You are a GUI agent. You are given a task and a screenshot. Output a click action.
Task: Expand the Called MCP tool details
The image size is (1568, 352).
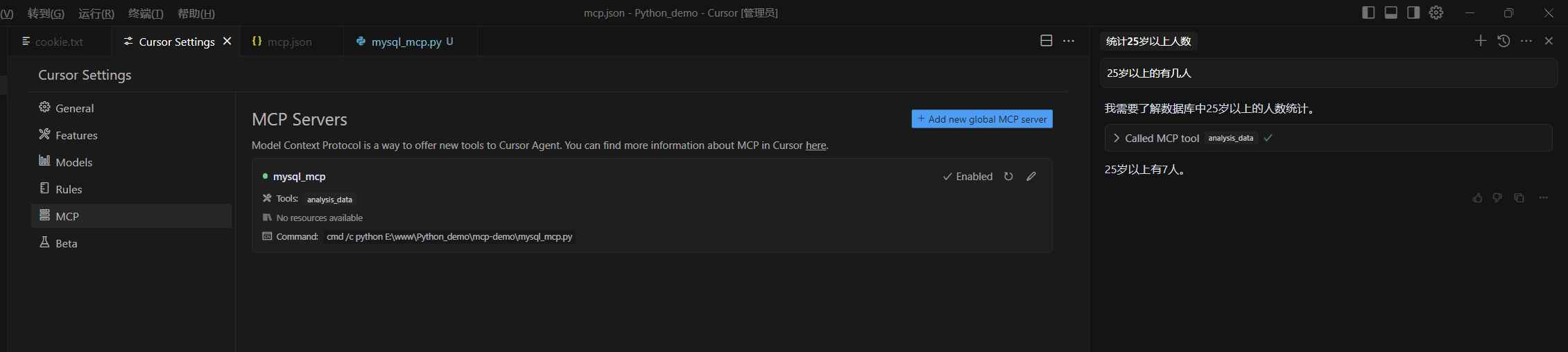[x=1117, y=138]
